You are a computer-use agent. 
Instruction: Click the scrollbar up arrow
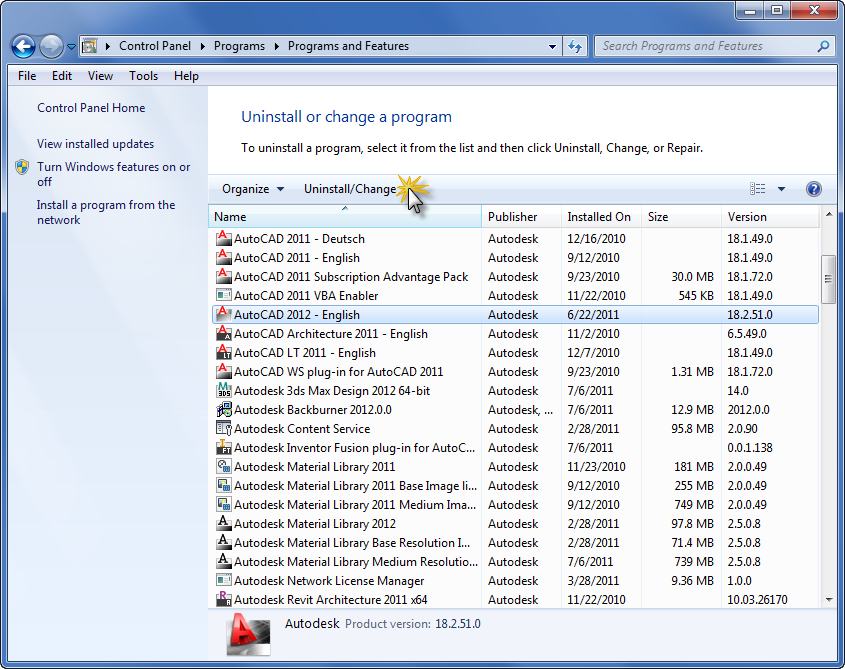point(829,215)
